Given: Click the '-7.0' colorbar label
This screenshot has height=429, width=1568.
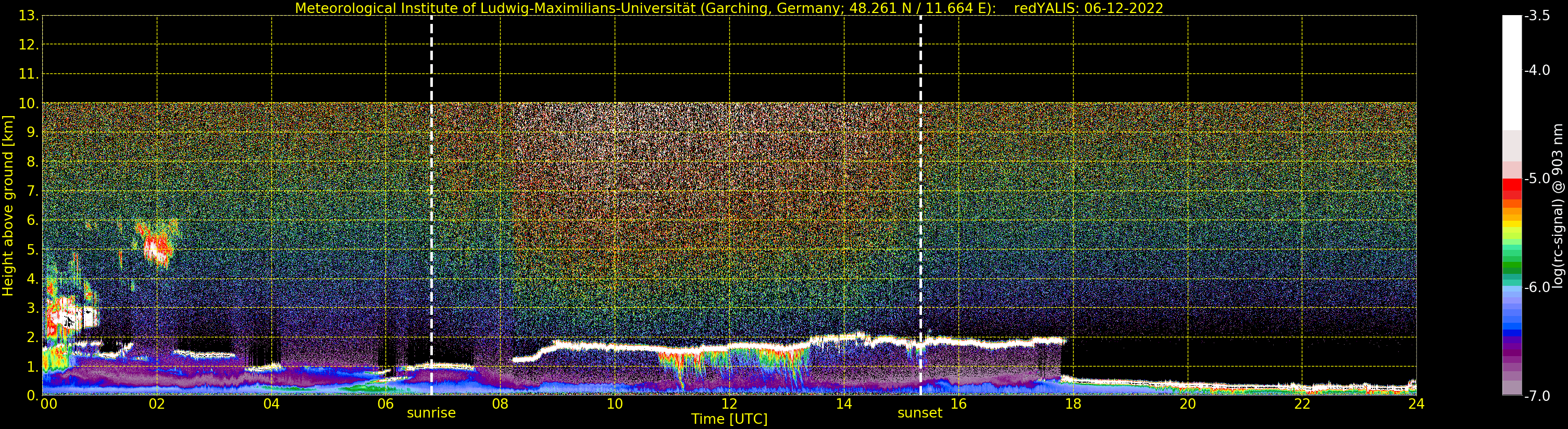Looking at the screenshot, I should [x=1536, y=396].
